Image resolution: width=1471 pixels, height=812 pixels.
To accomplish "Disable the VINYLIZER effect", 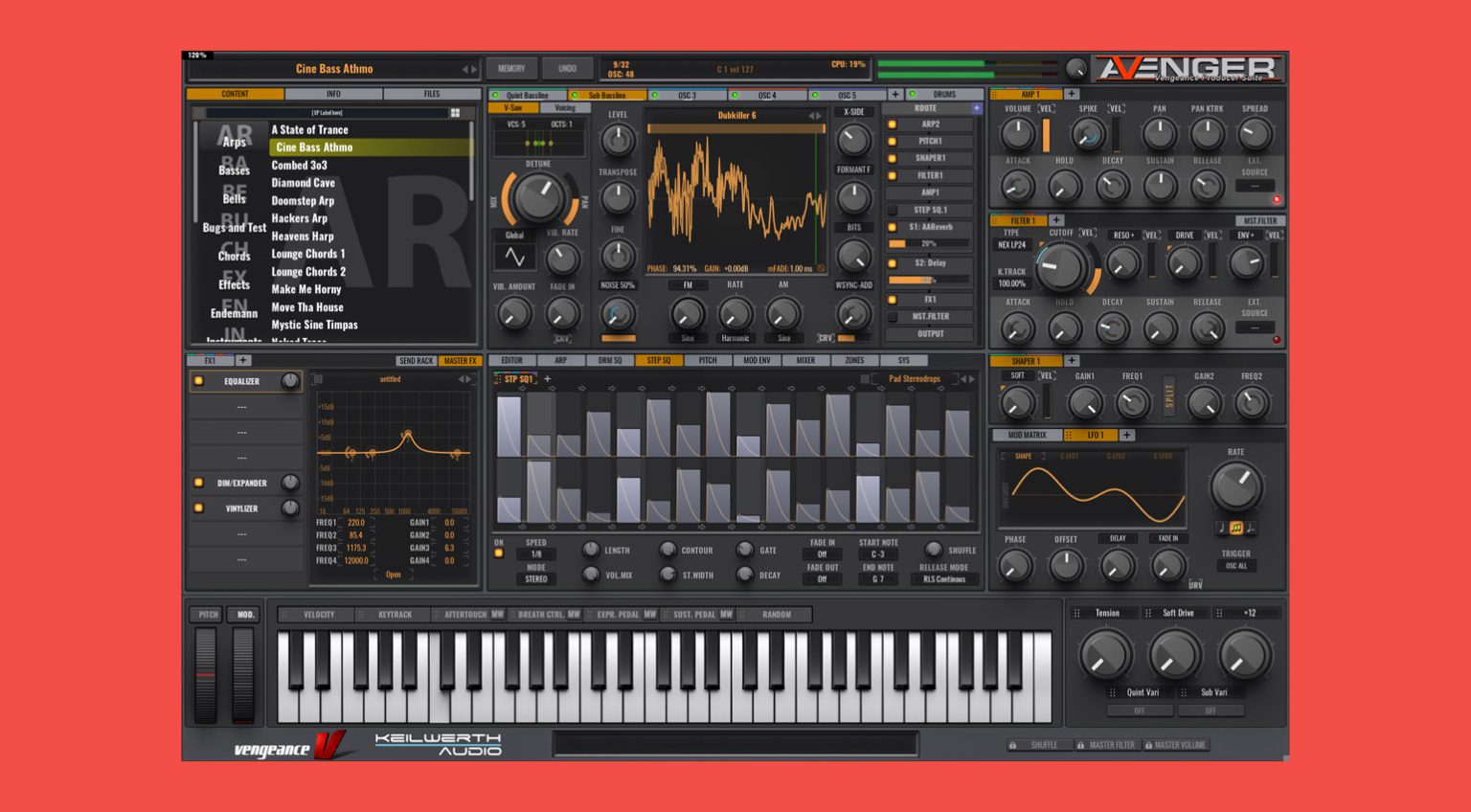I will (200, 508).
